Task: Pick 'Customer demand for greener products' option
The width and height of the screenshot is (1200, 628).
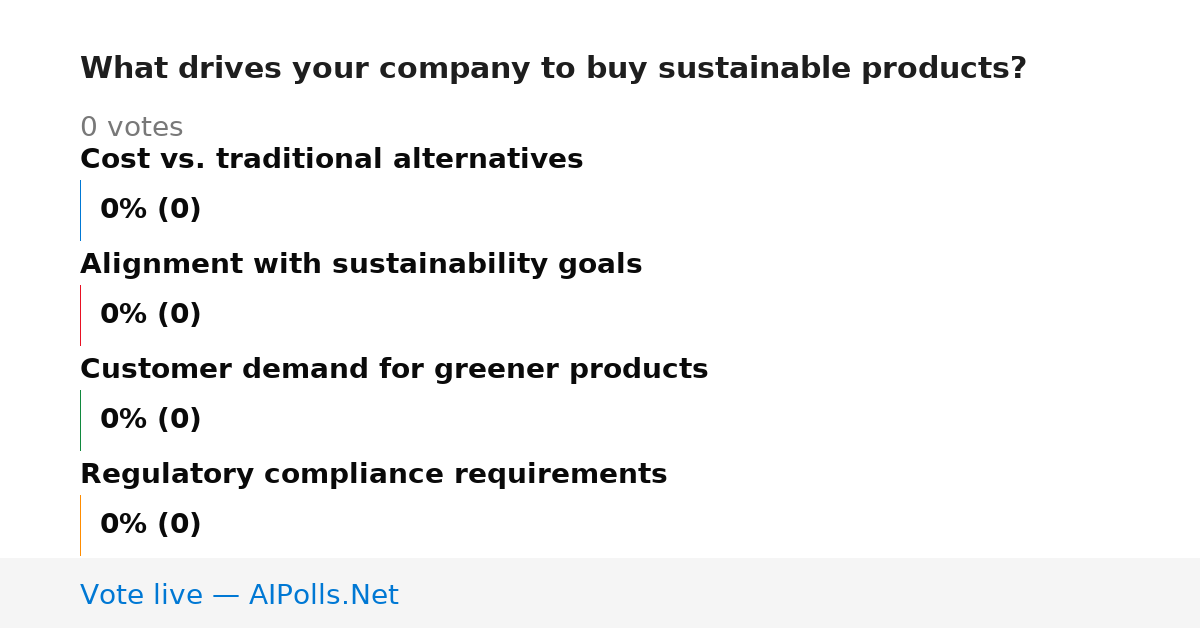Action: [x=394, y=369]
